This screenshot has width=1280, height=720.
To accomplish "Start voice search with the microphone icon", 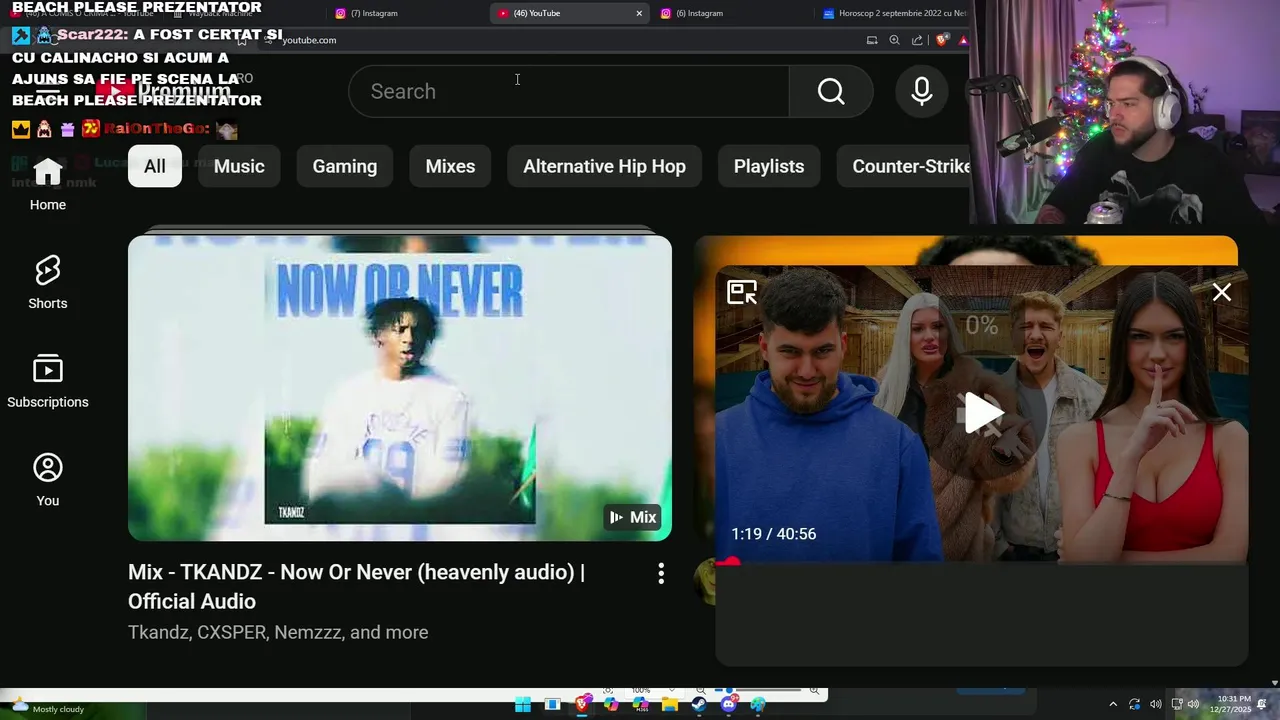I will [922, 91].
